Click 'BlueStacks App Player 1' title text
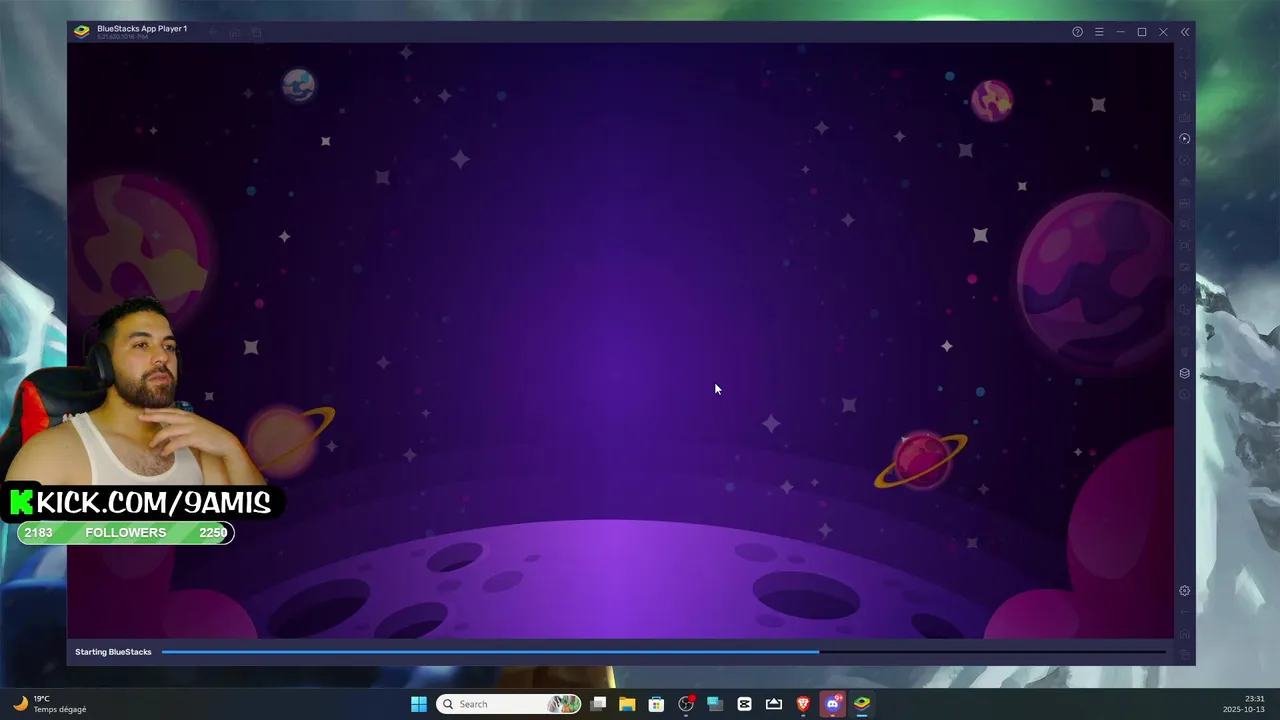The width and height of the screenshot is (1280, 720). coord(142,29)
